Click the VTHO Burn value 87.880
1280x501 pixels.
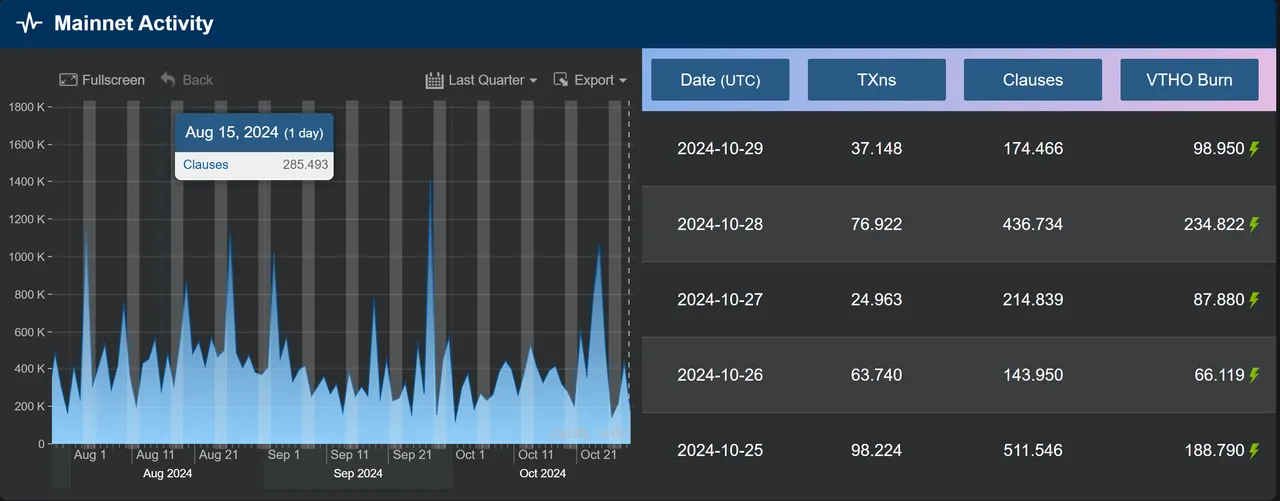coord(1219,300)
